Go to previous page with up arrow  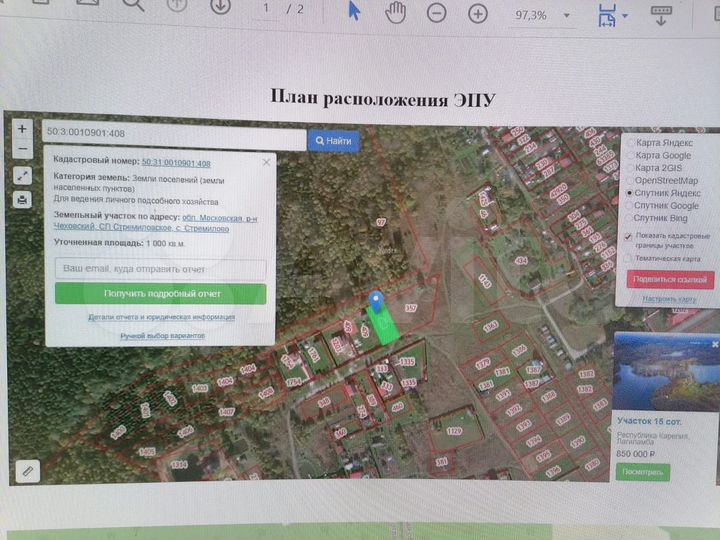click(x=177, y=5)
